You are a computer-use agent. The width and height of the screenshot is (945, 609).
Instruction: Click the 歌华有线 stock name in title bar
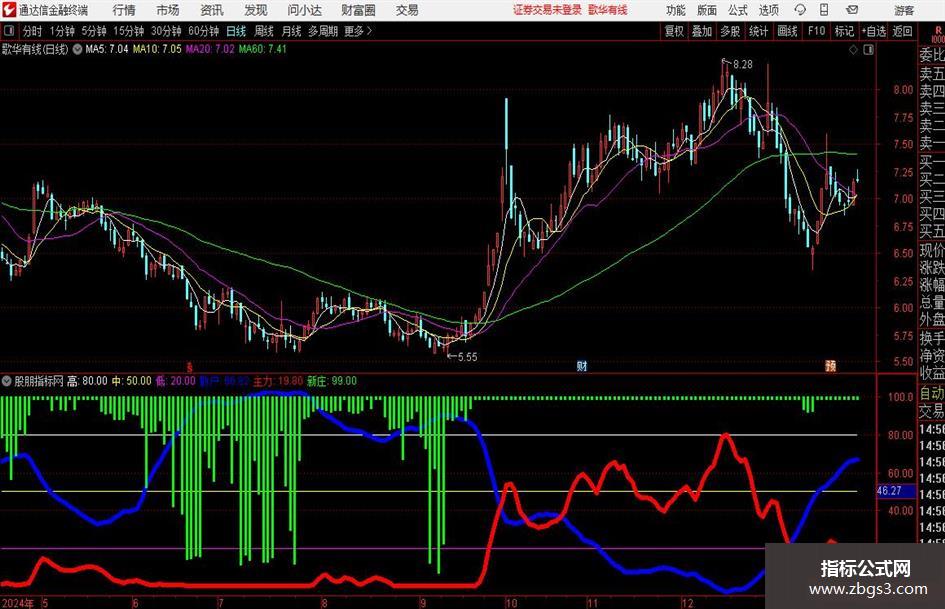(608, 10)
